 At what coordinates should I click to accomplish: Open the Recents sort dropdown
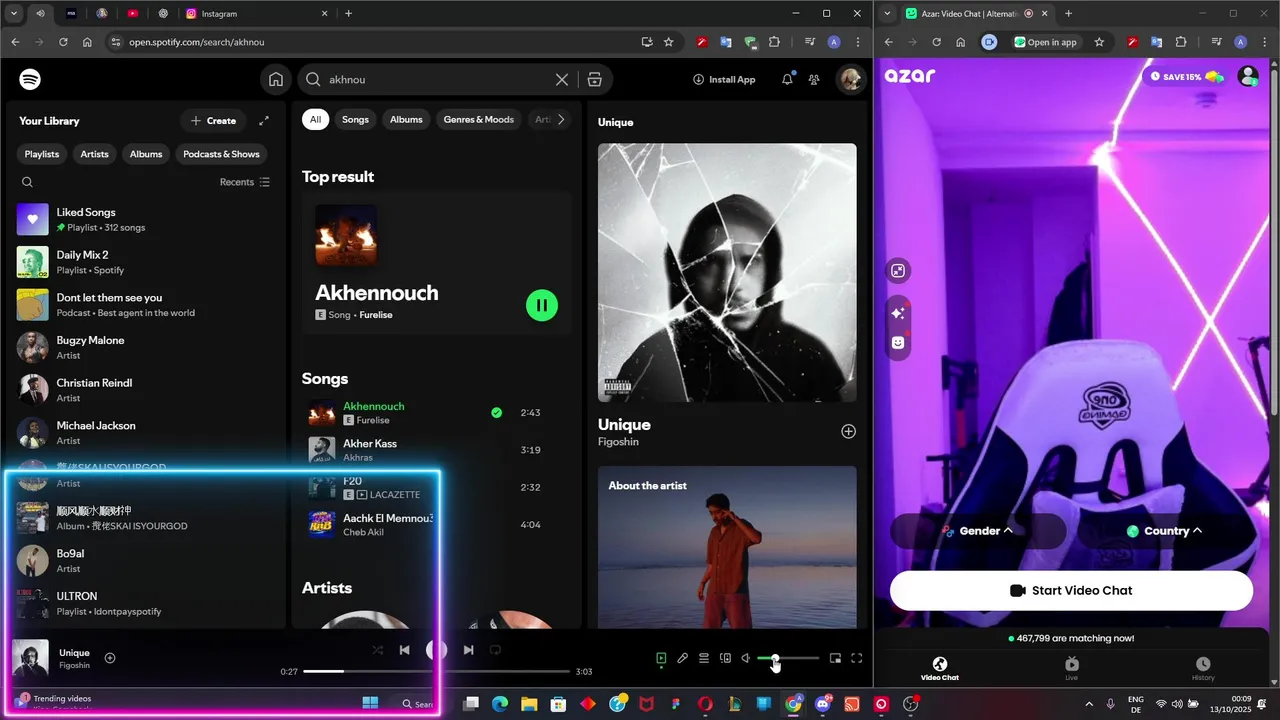point(245,182)
